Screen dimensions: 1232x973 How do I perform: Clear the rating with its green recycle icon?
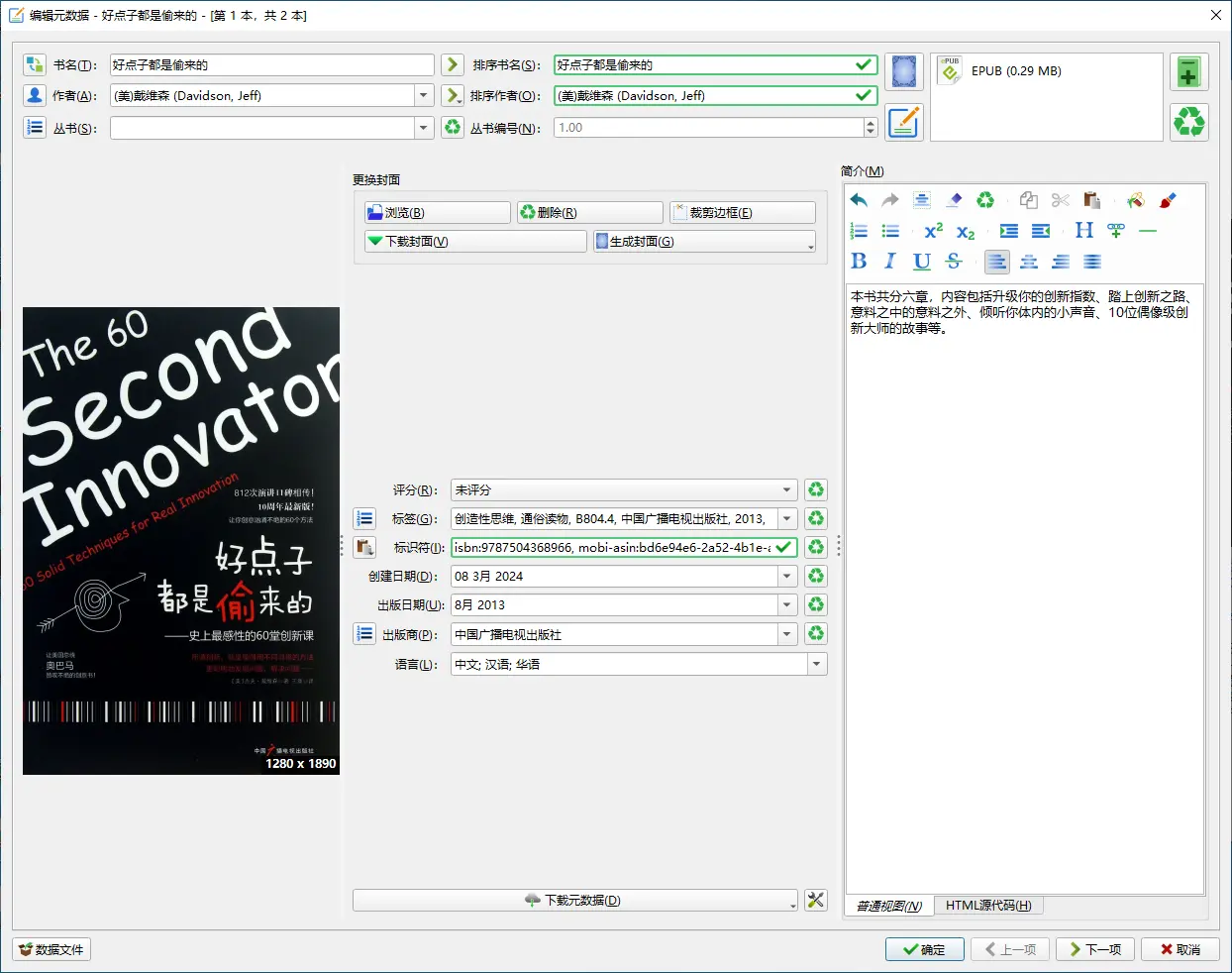coord(816,489)
